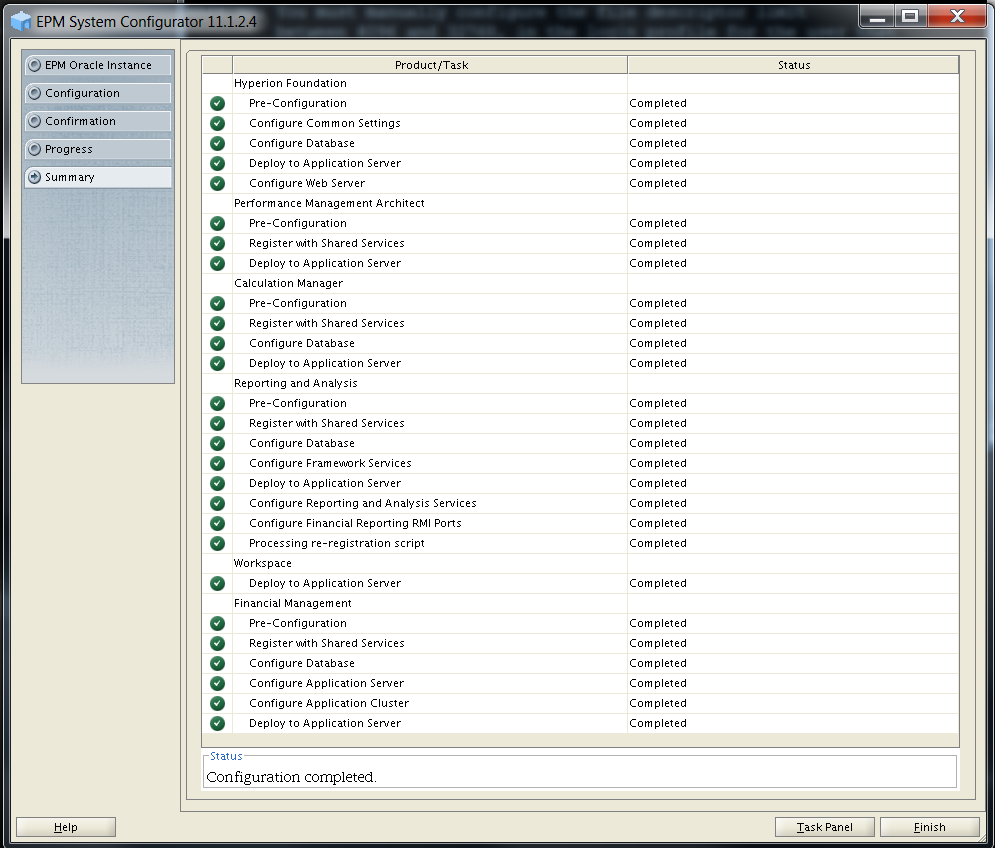
Task: Select Processing re-registration script task
Action: click(336, 543)
